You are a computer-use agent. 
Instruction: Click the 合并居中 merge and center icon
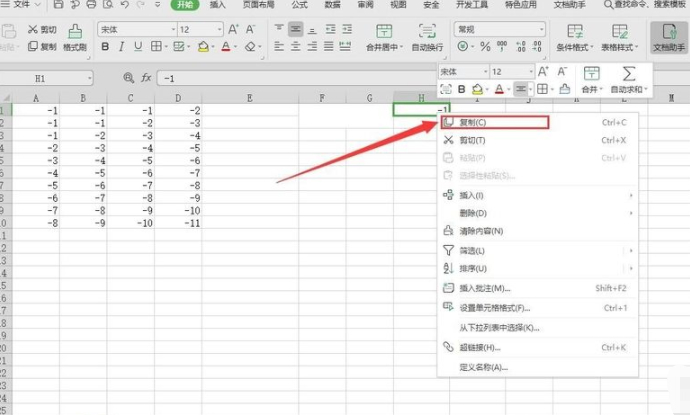tap(384, 32)
